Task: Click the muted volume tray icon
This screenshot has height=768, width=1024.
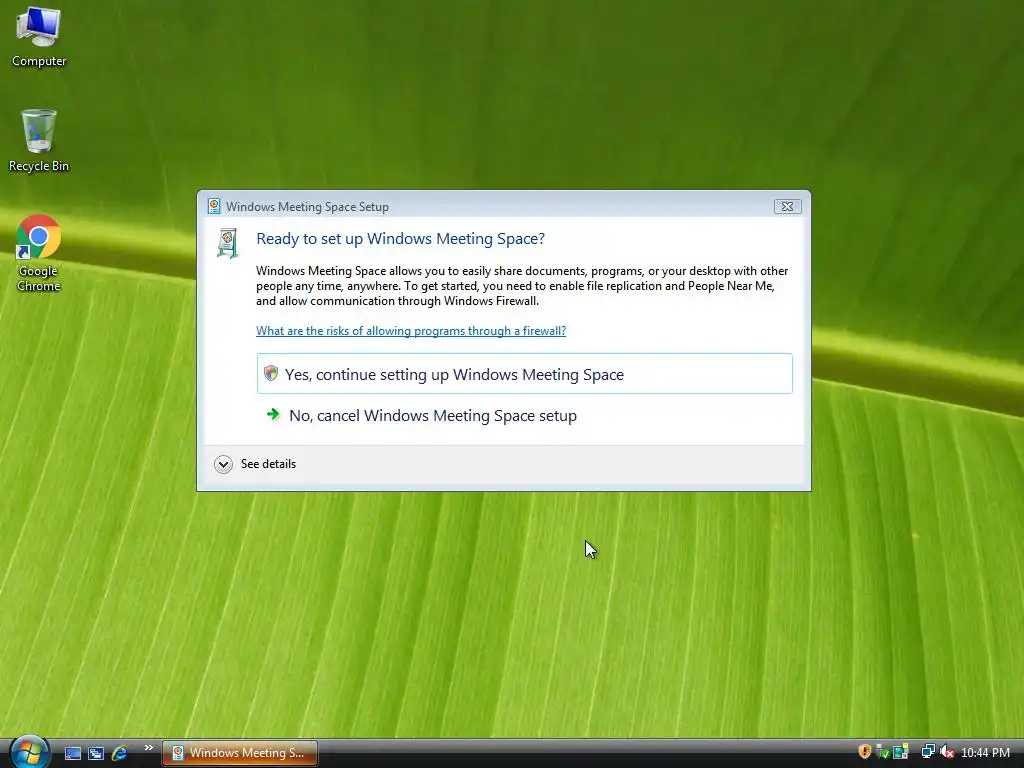Action: 947,752
